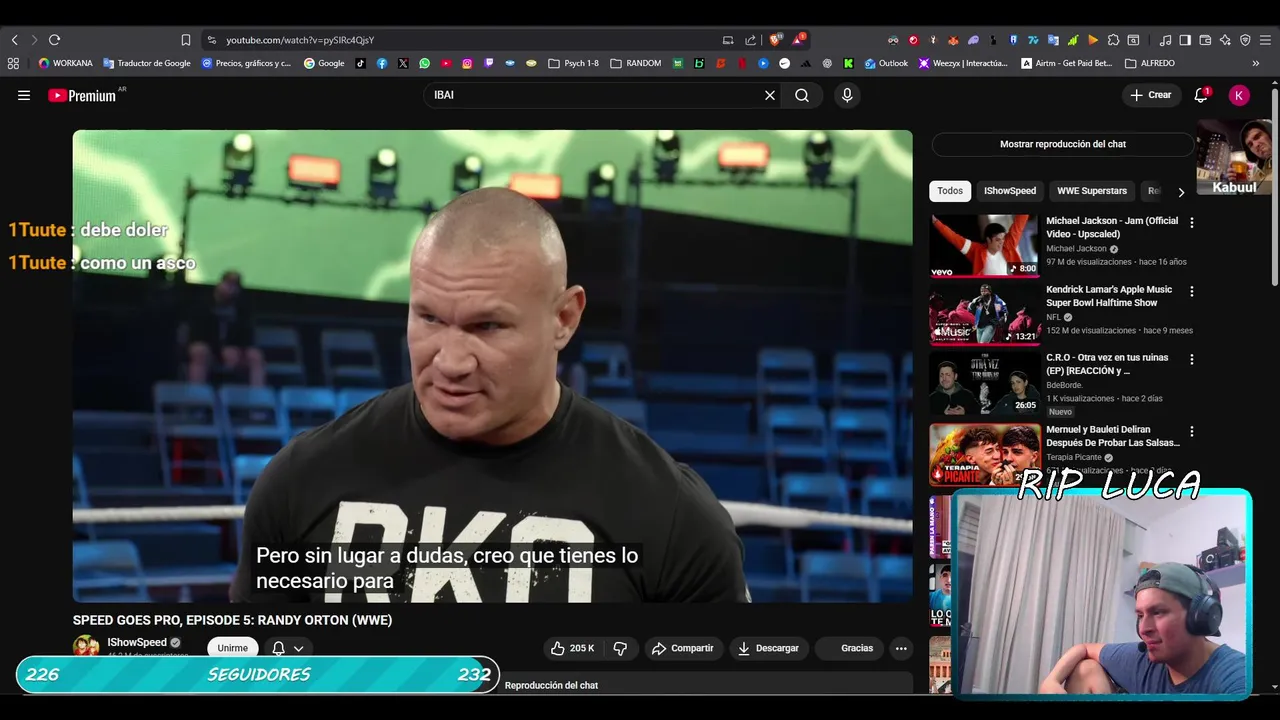This screenshot has width=1280, height=720.
Task: Expand the Psych 1-8 bookmarks folder
Action: (574, 63)
